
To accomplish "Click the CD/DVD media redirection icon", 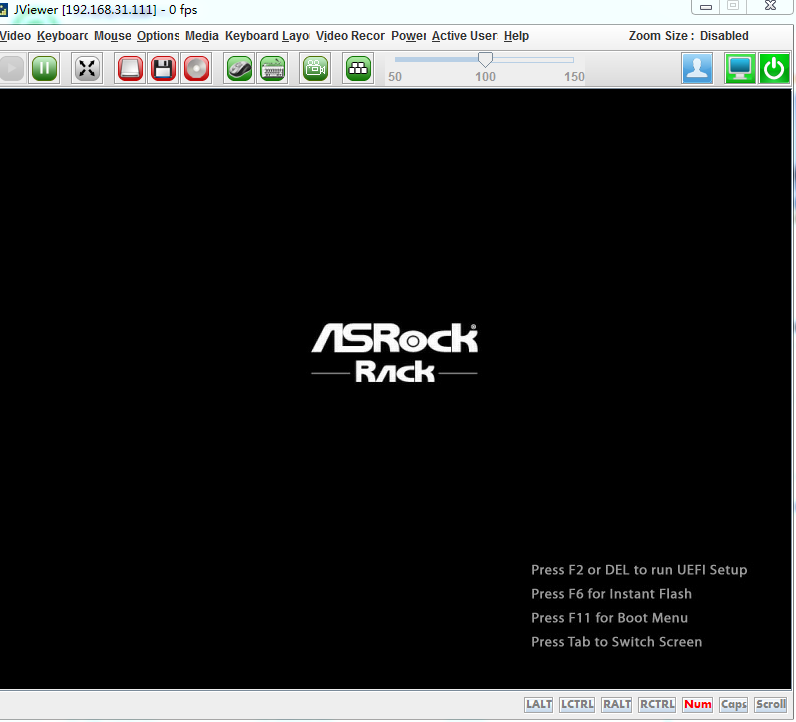I will point(197,68).
